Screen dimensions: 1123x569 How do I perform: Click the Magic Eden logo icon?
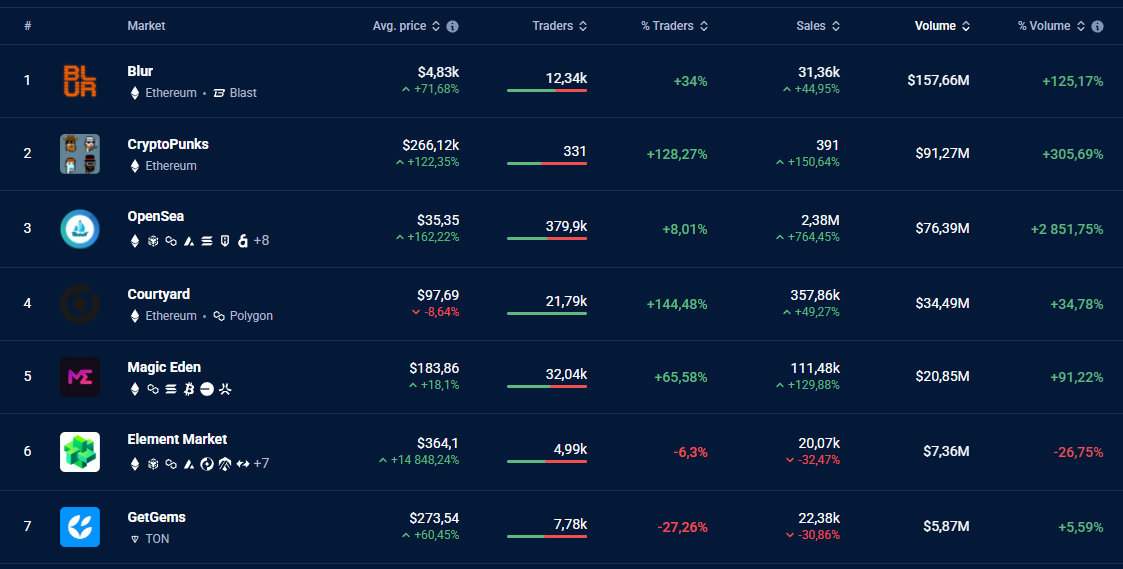tap(80, 377)
